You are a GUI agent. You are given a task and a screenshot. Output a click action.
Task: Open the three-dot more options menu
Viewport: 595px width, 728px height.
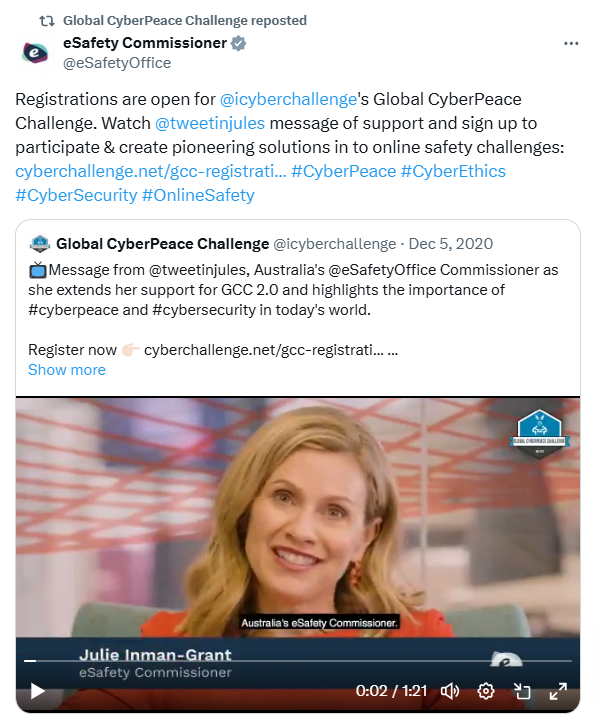tap(571, 43)
